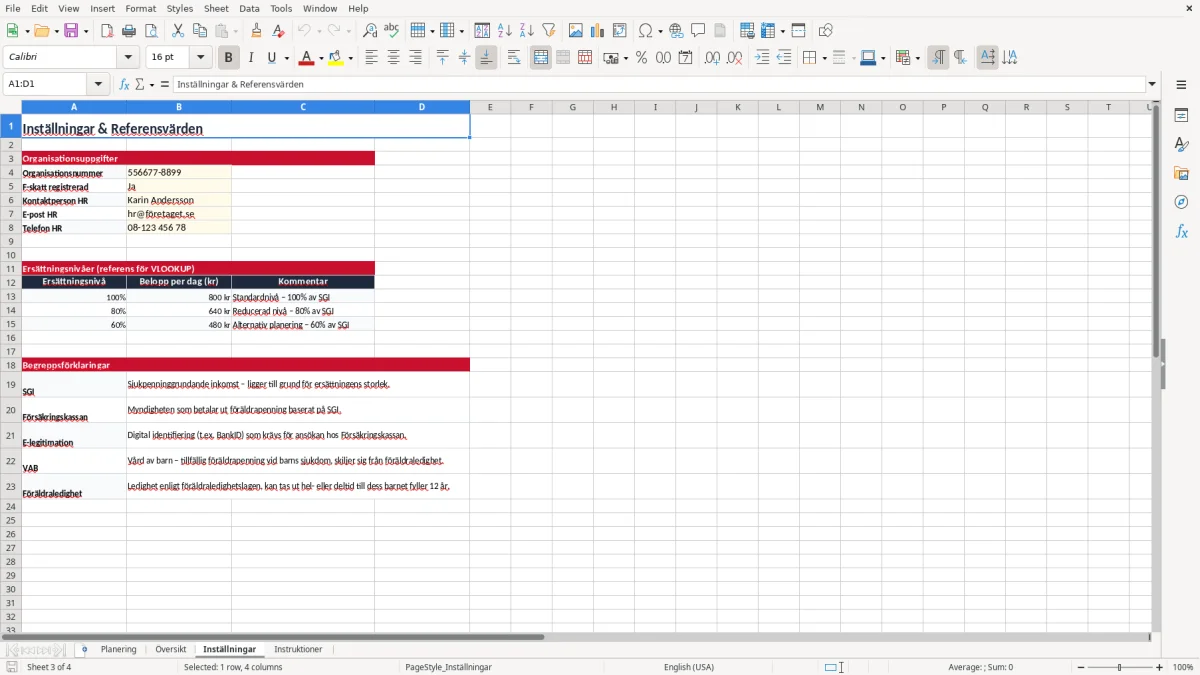Click the formula input line
Viewport: 1200px width, 675px height.
point(658,85)
